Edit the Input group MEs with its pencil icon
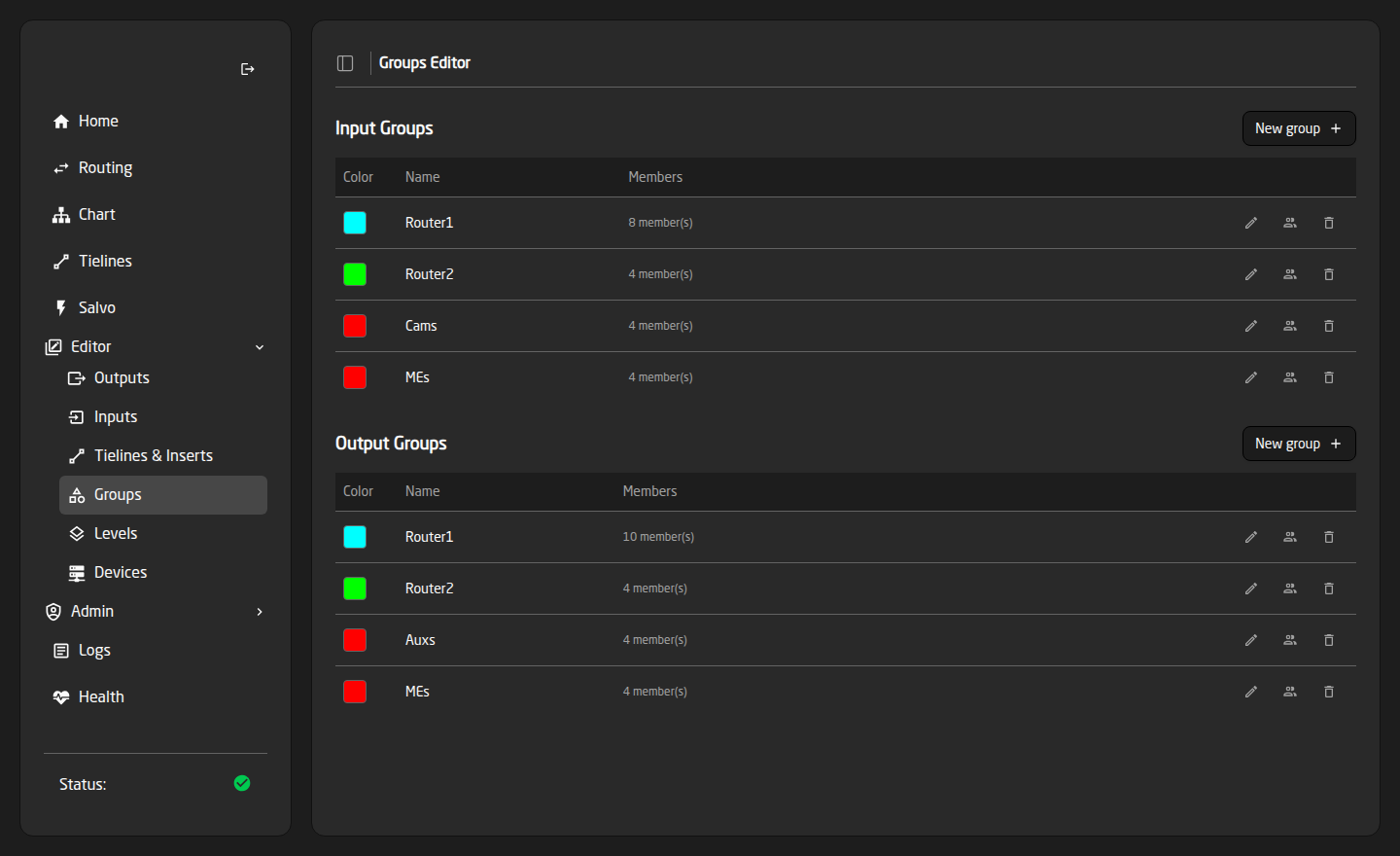The width and height of the screenshot is (1400, 856). [x=1251, y=377]
